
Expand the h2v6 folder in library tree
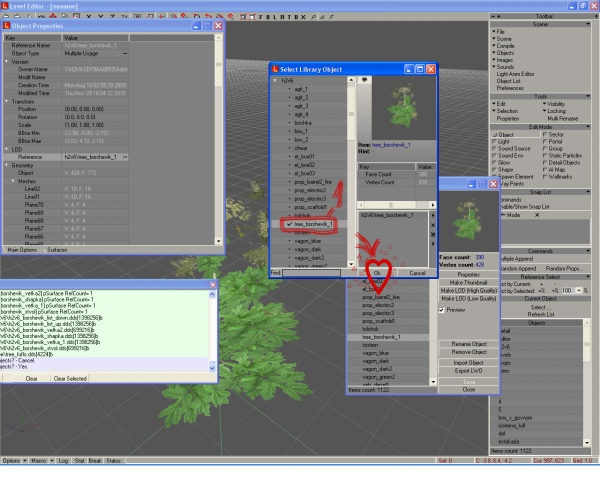[x=273, y=81]
